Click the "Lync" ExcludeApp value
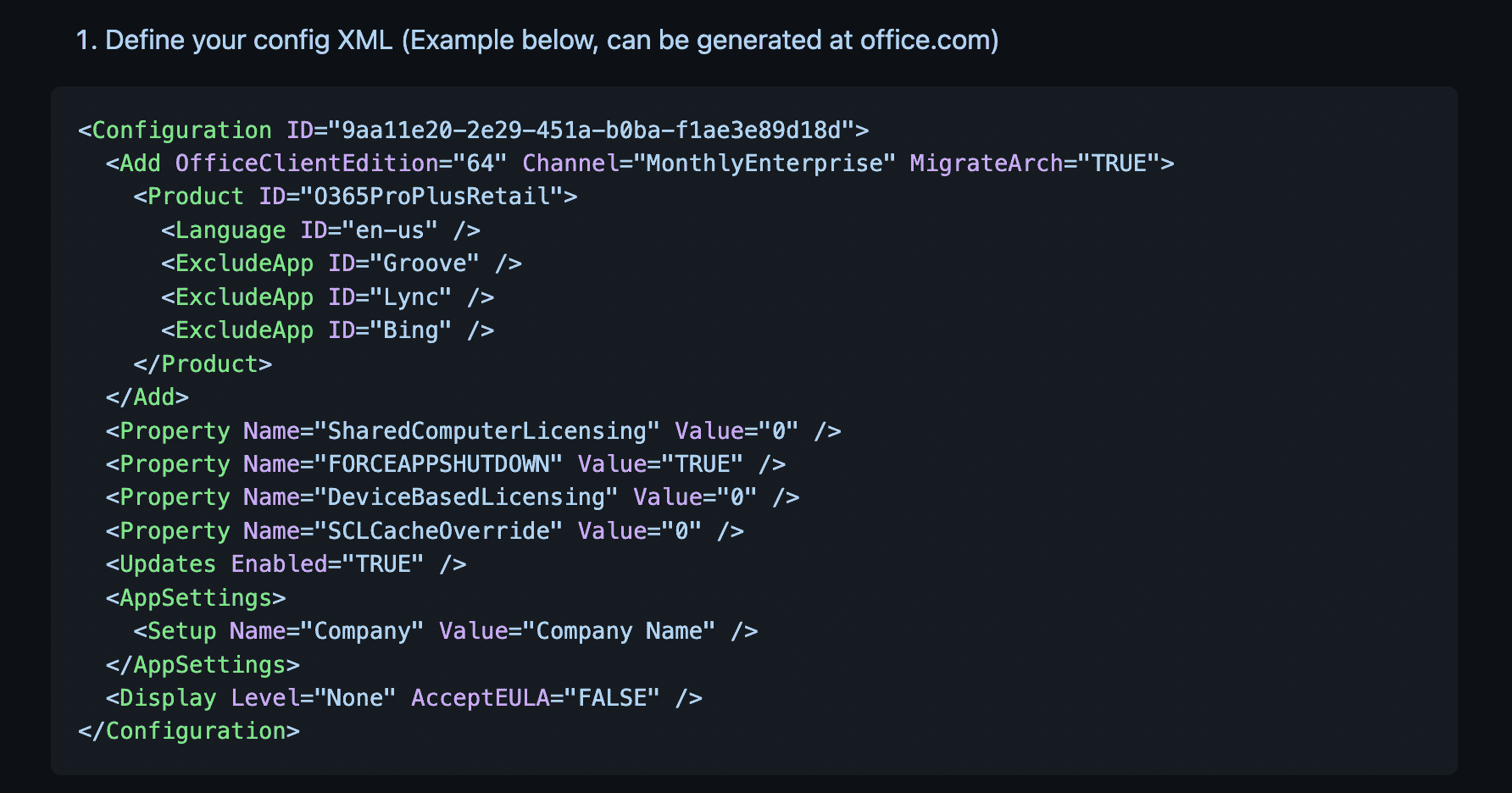1512x793 pixels. coord(411,297)
